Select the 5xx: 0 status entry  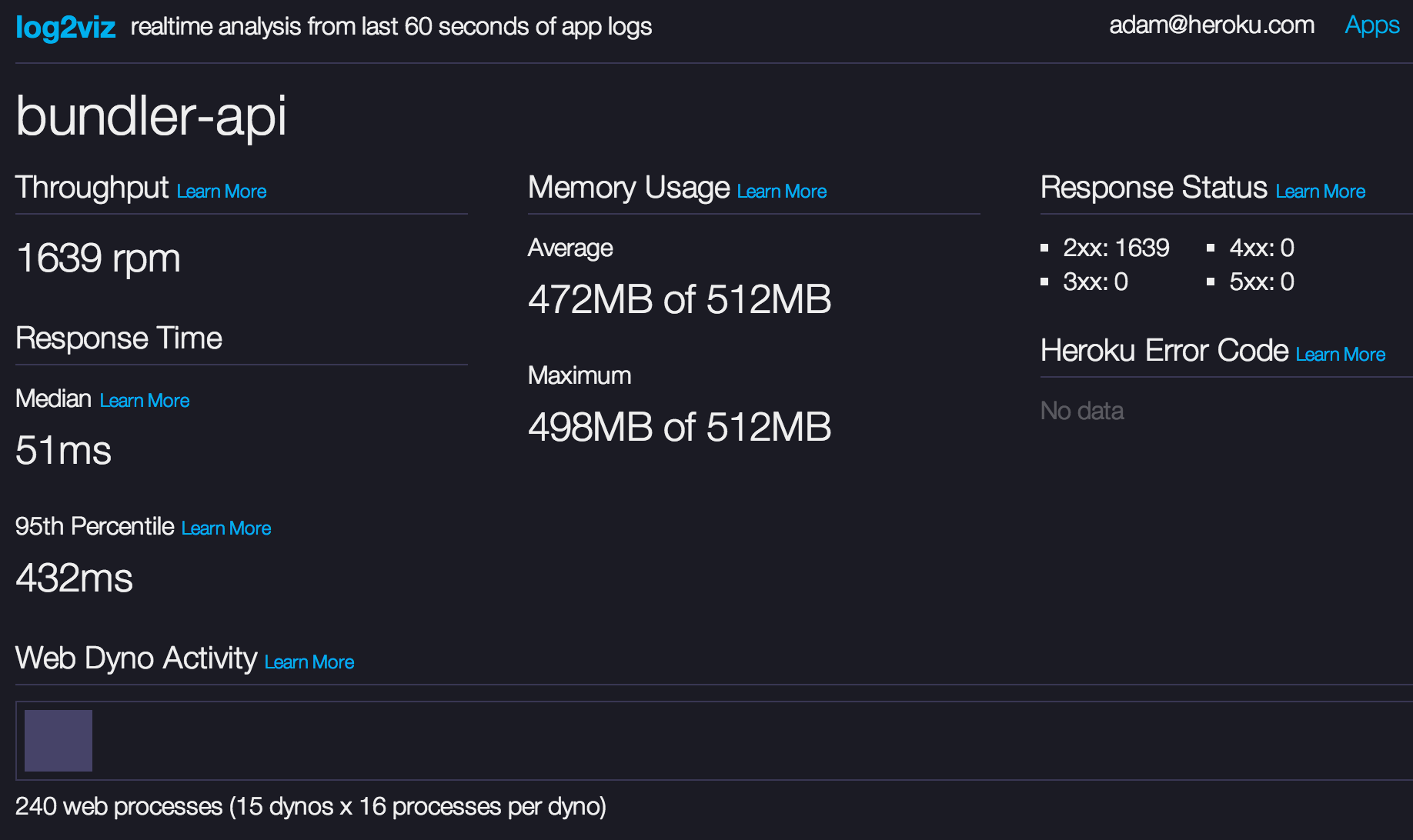1261,282
